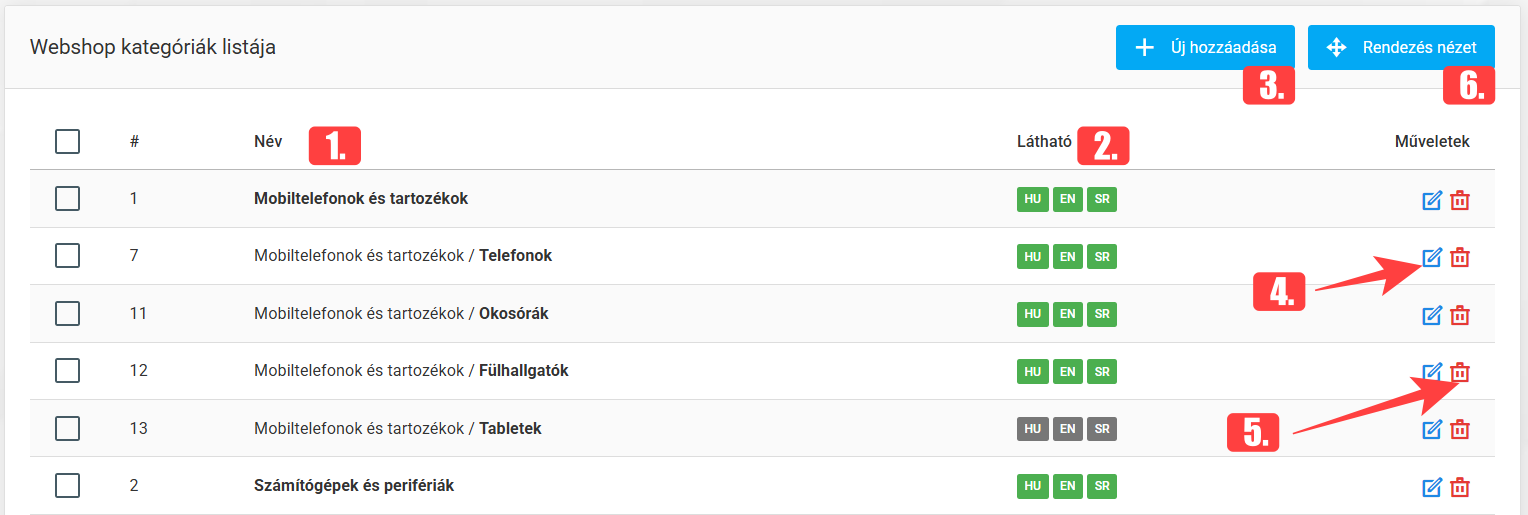The width and height of the screenshot is (1528, 515).
Task: Delete the Telefonok subcategory via trash icon
Action: (x=1460, y=257)
